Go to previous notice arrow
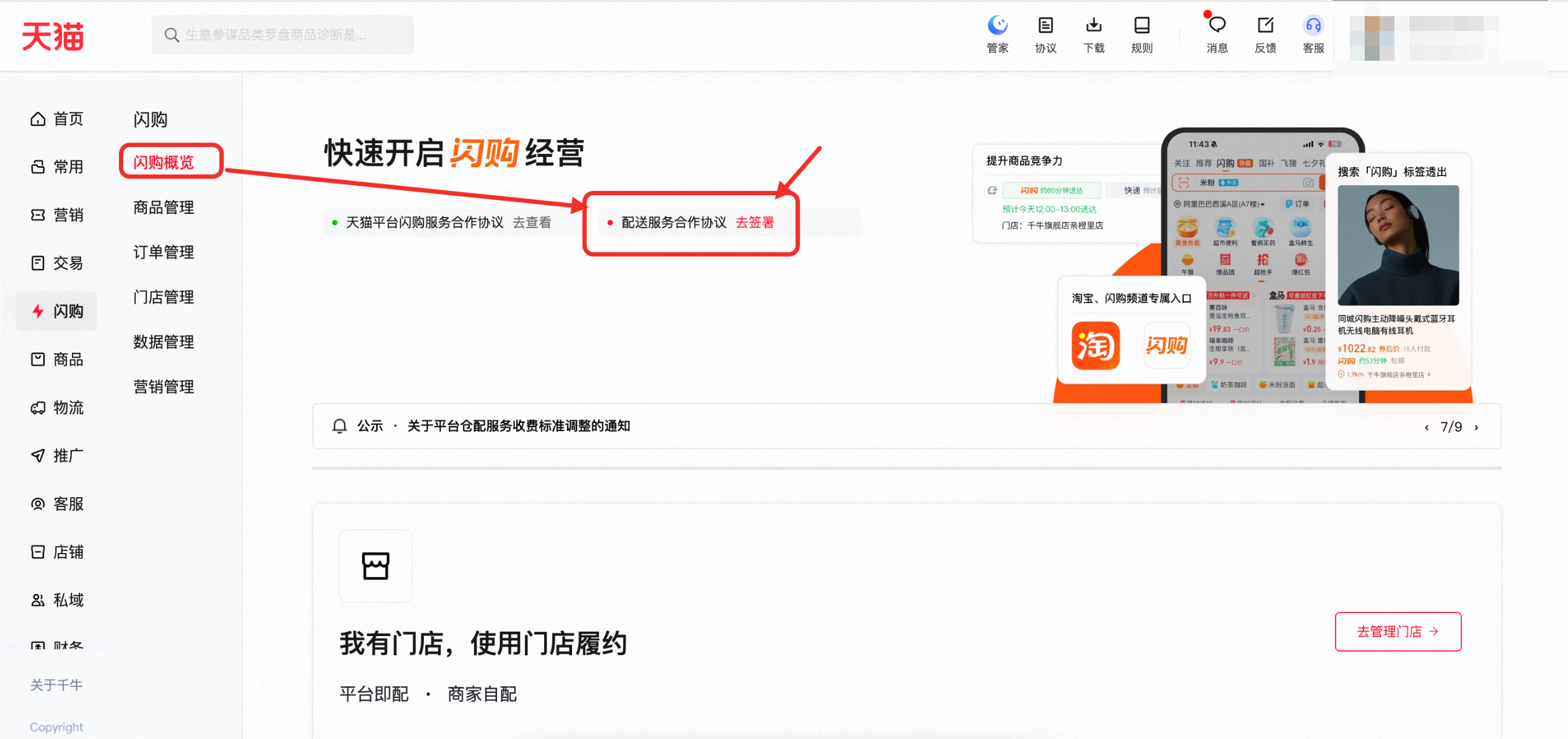 click(x=1427, y=427)
